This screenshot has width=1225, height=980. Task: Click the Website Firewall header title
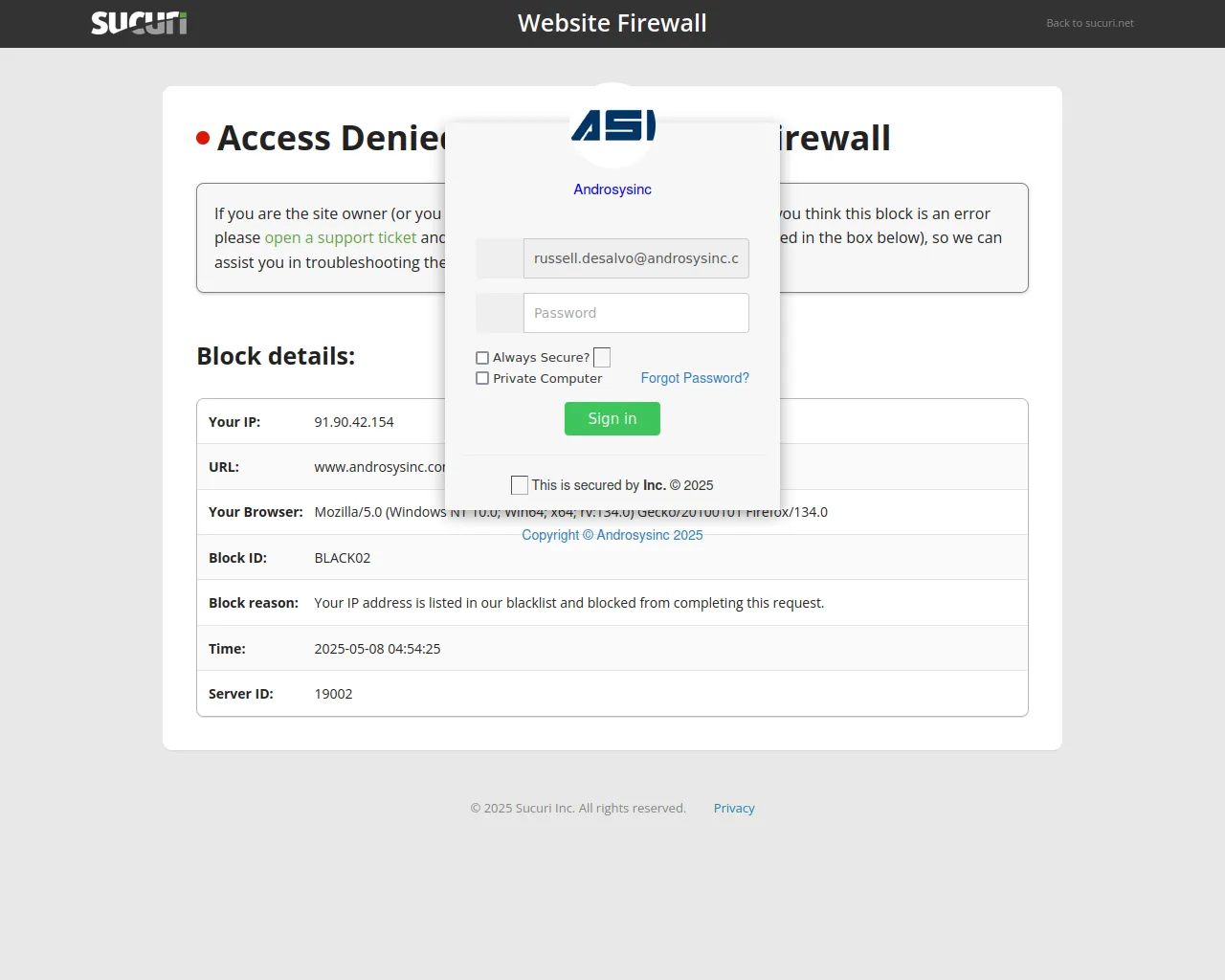click(x=612, y=23)
